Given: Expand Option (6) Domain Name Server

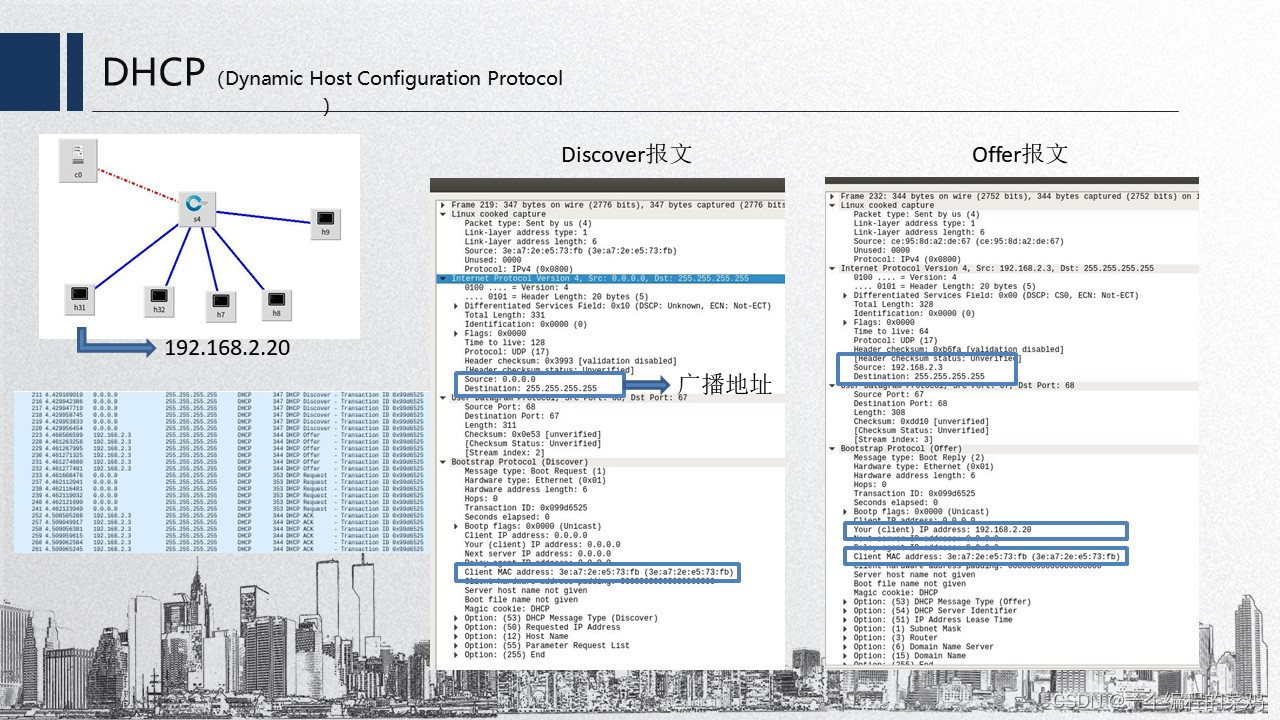Looking at the screenshot, I should click(845, 647).
